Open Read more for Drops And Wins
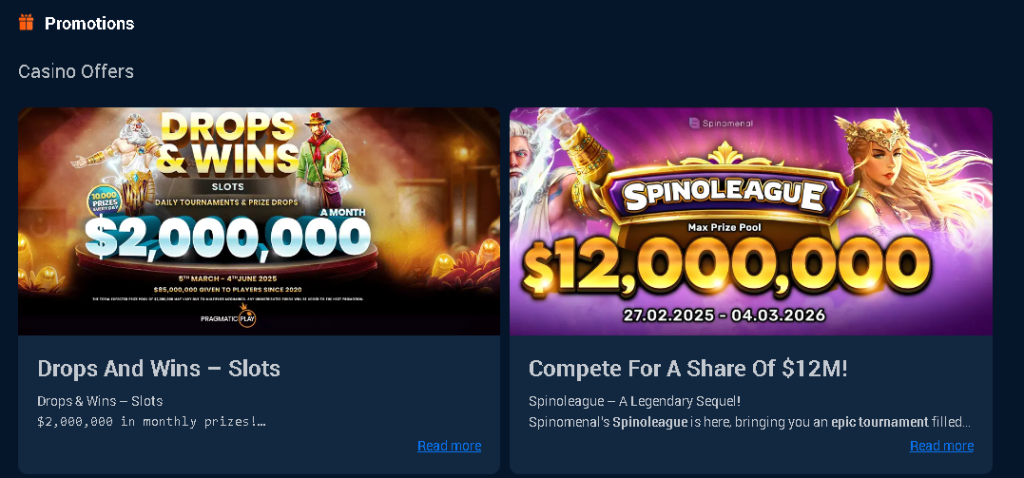Image resolution: width=1024 pixels, height=478 pixels. (449, 446)
